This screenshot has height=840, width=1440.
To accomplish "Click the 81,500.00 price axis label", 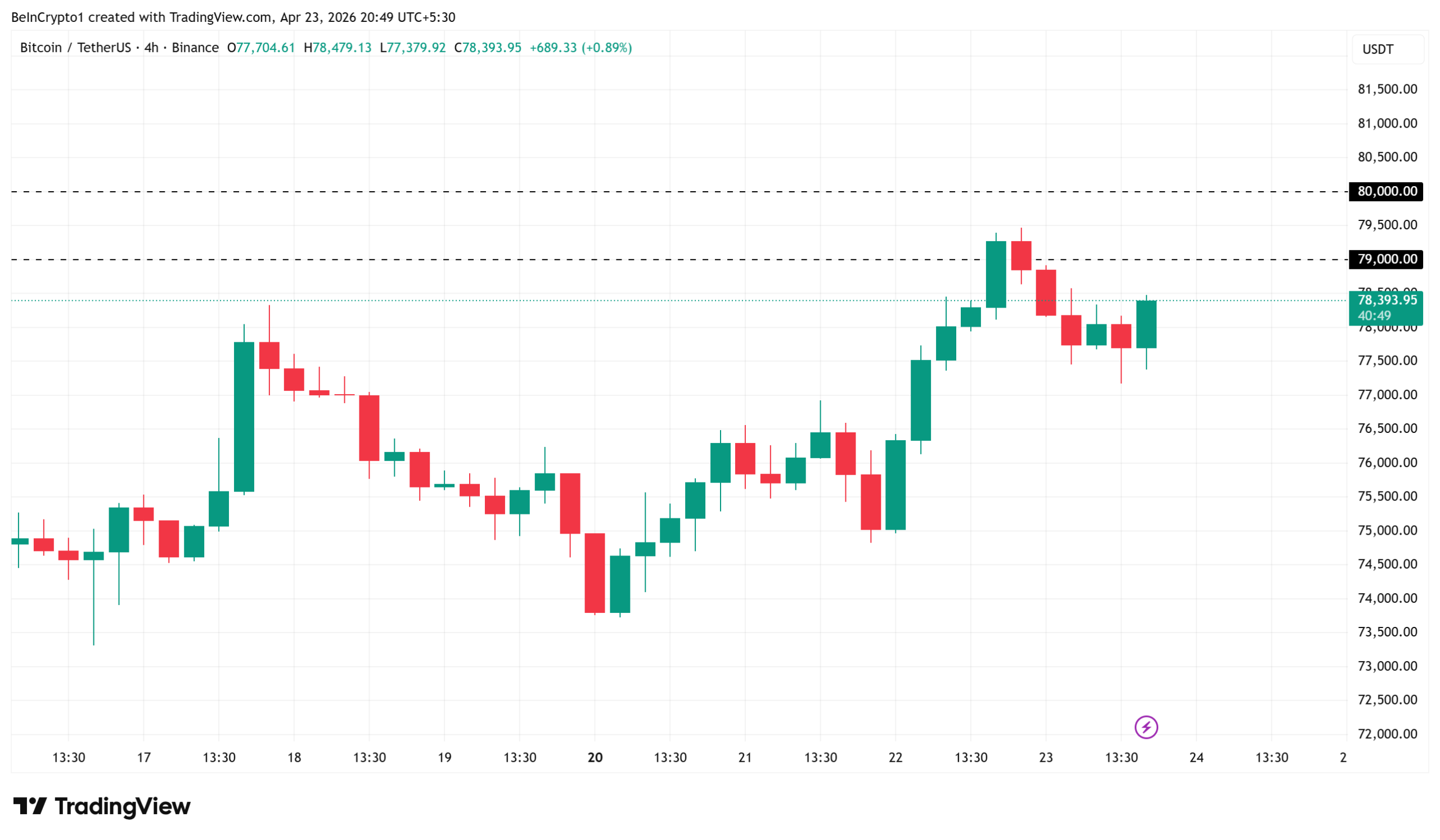I will tap(1387, 89).
